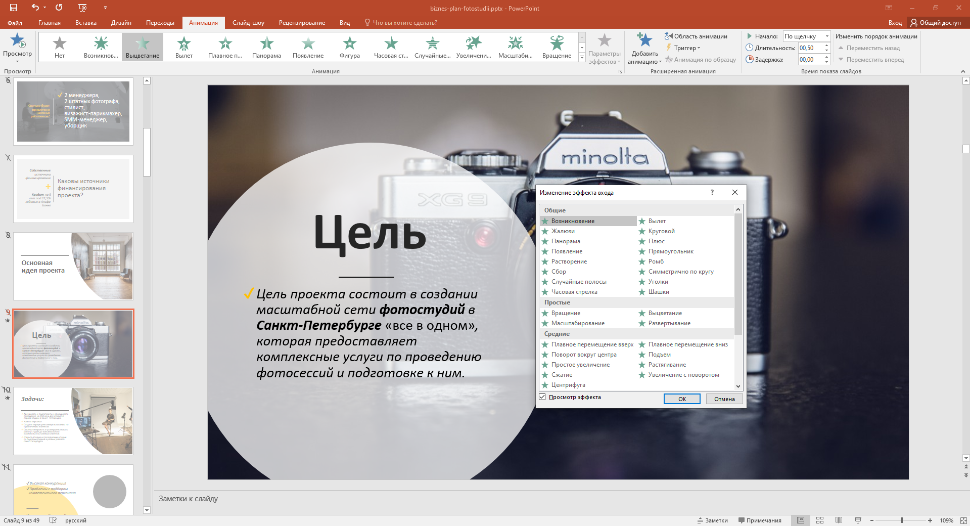Choose the Увеличение с поворотом effect in gallery
Screen dimensions: 970x526
coord(474,47)
